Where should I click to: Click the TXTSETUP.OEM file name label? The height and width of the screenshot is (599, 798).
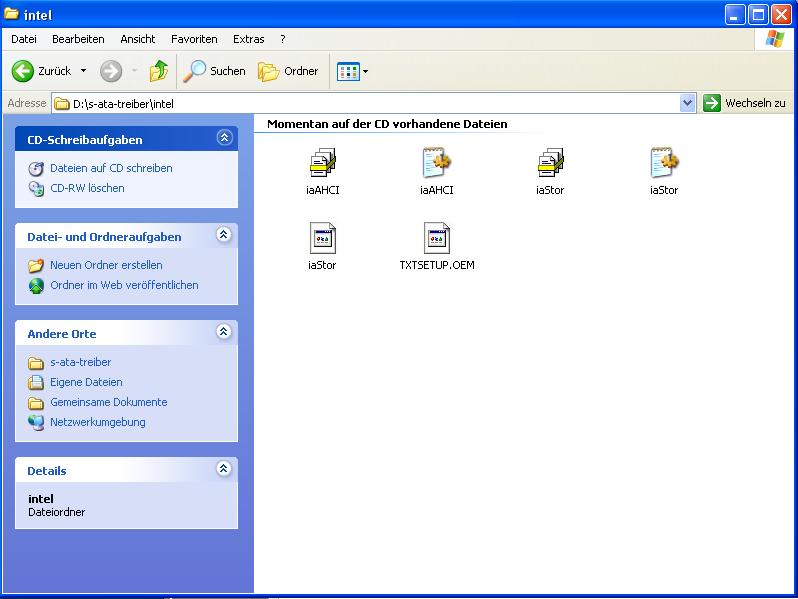pos(437,265)
